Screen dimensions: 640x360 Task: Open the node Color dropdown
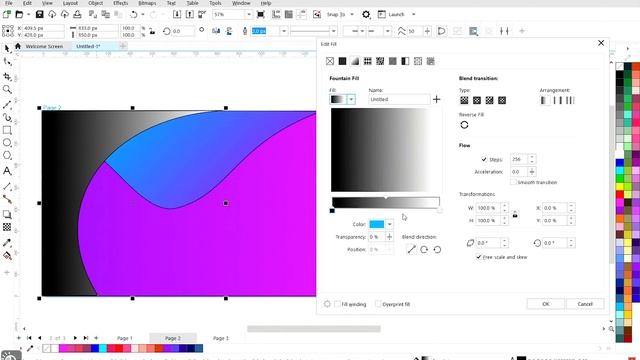(389, 224)
